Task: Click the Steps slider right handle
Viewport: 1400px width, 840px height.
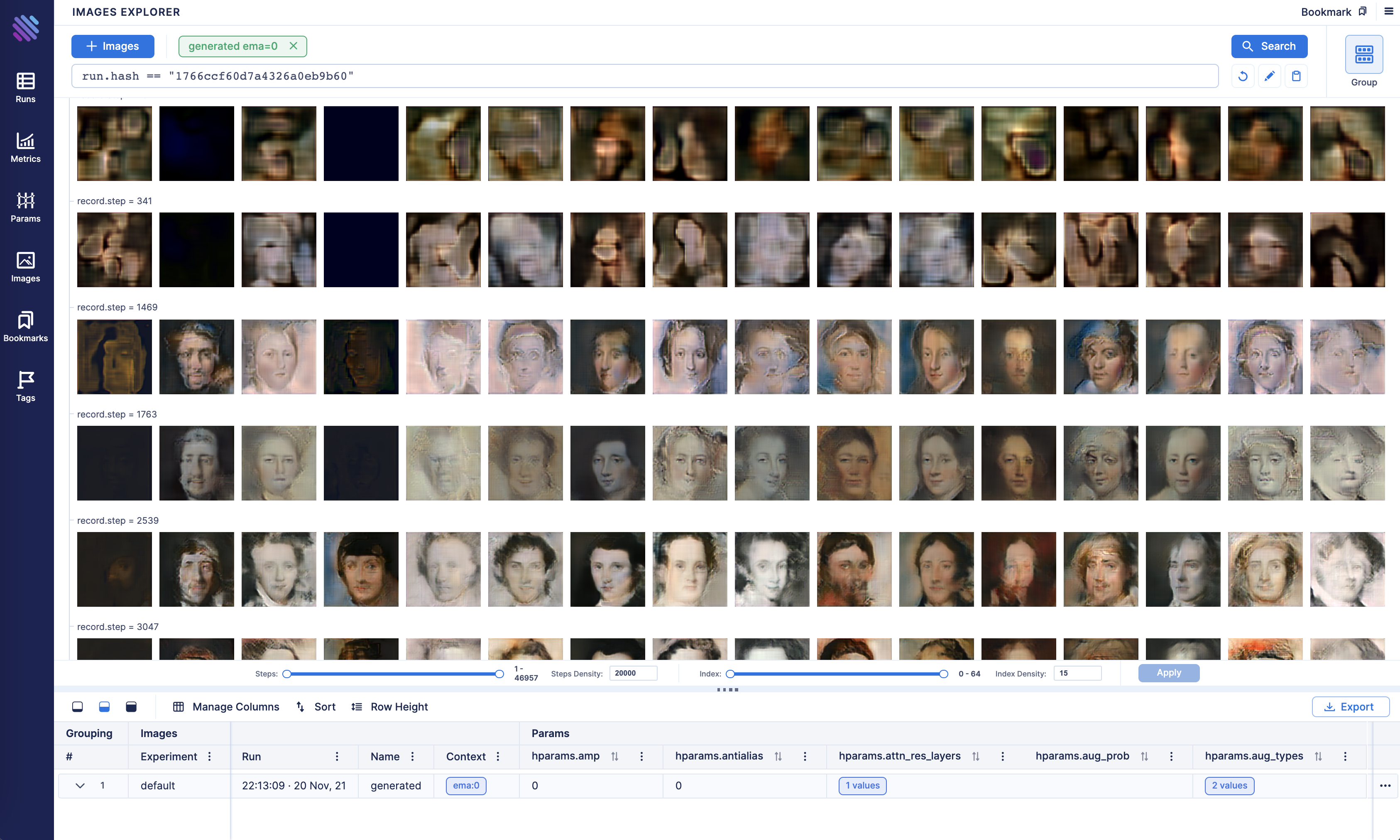Action: [x=499, y=674]
